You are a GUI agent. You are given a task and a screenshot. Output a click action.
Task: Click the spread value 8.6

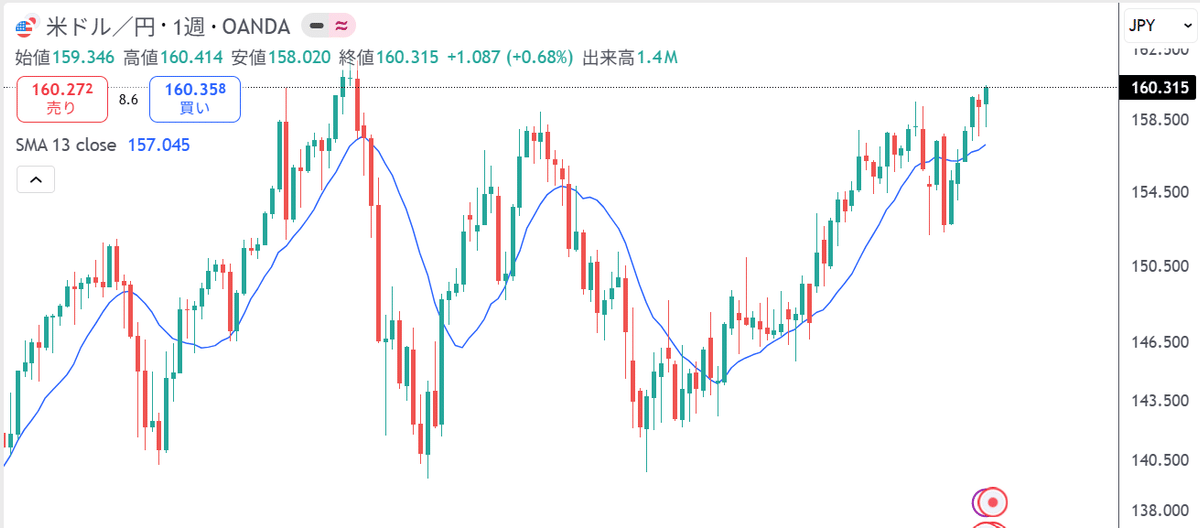128,99
